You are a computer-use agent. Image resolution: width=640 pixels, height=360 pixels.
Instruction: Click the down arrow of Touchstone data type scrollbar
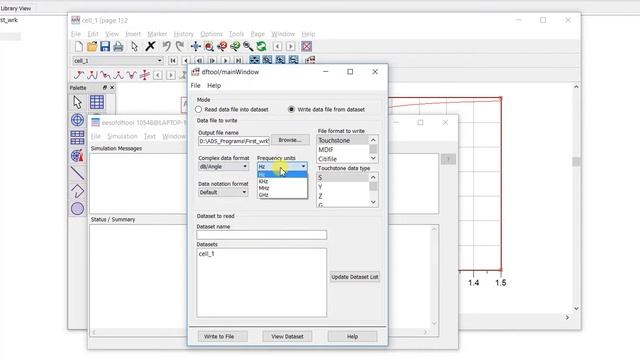tap(373, 202)
